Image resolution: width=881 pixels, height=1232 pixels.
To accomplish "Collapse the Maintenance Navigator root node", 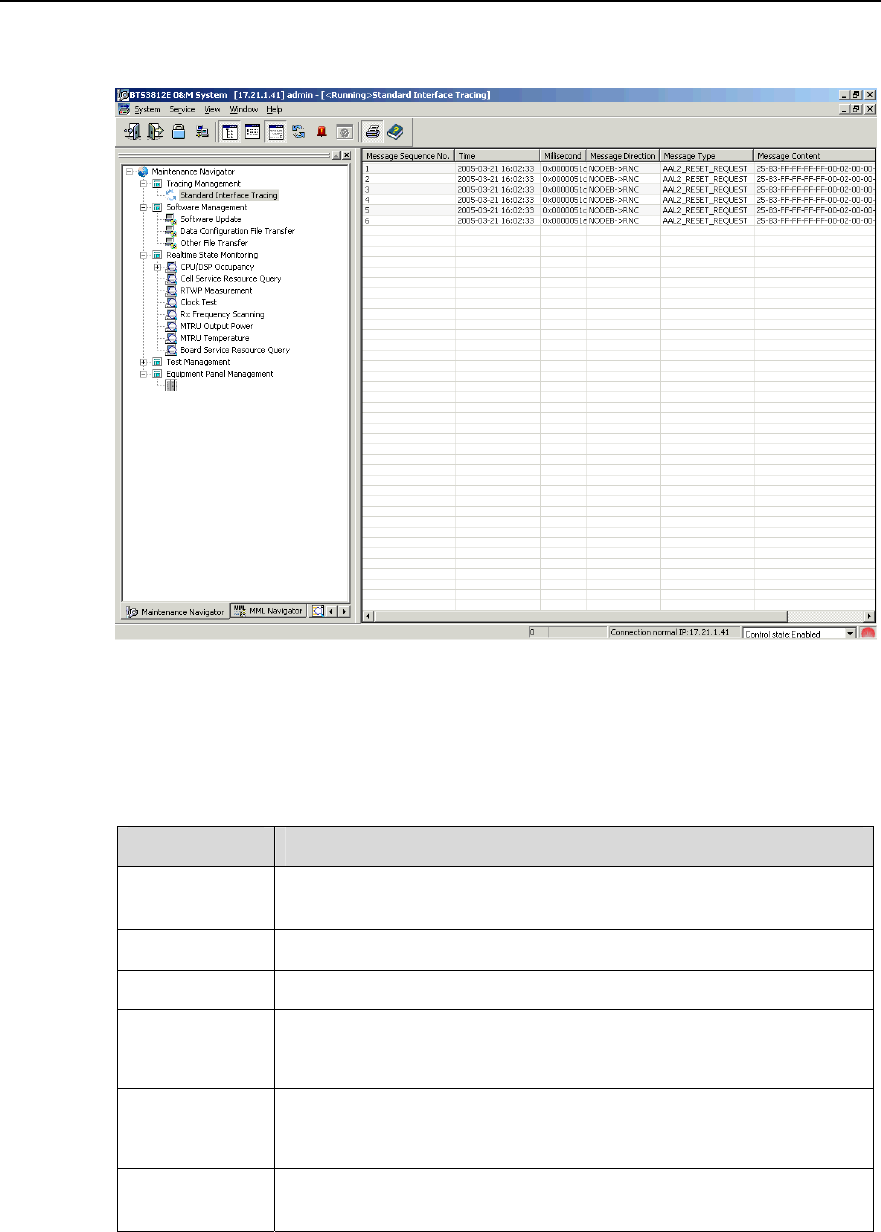I will pos(130,171).
